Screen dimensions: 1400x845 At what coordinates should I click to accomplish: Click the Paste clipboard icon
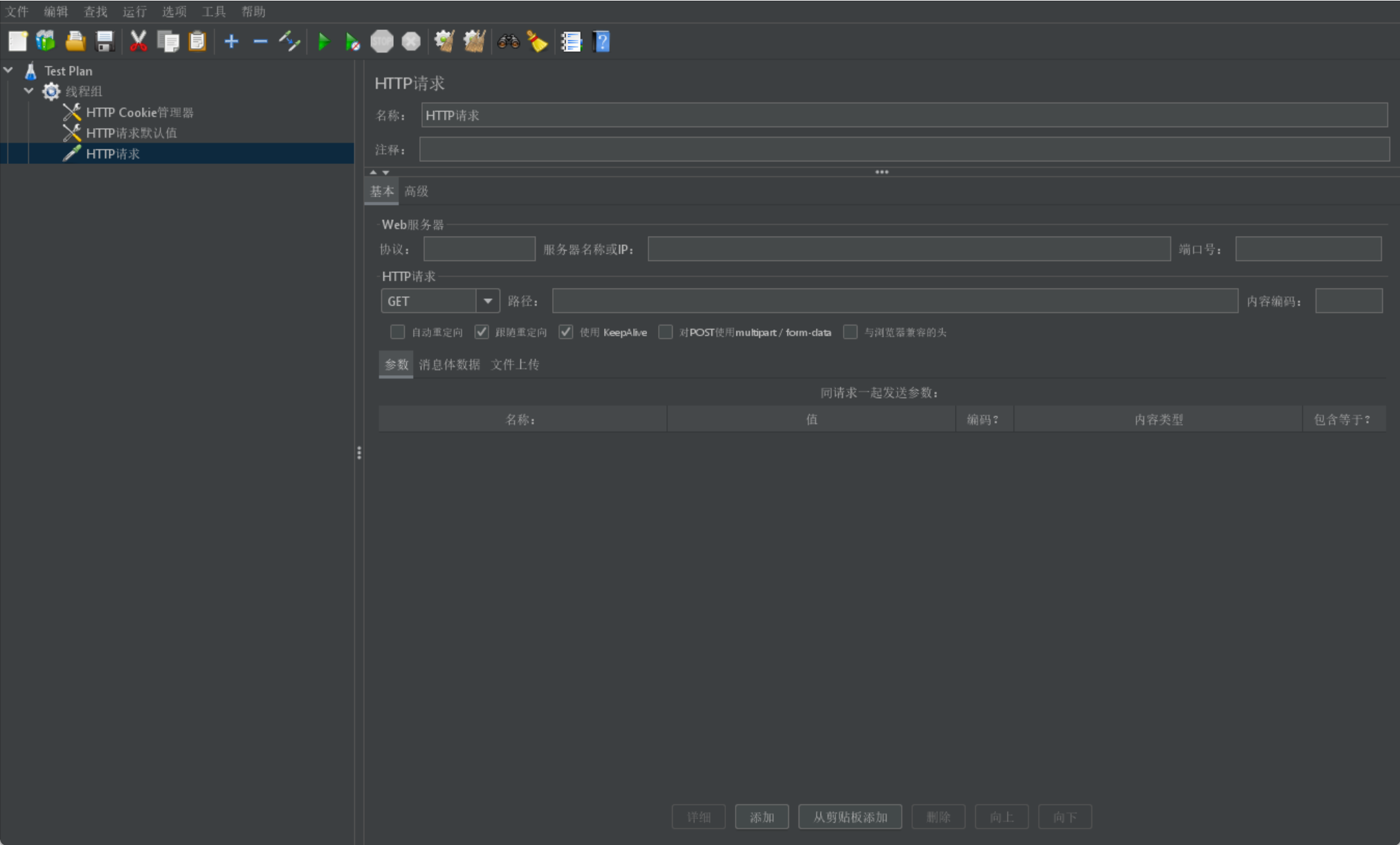click(x=198, y=42)
